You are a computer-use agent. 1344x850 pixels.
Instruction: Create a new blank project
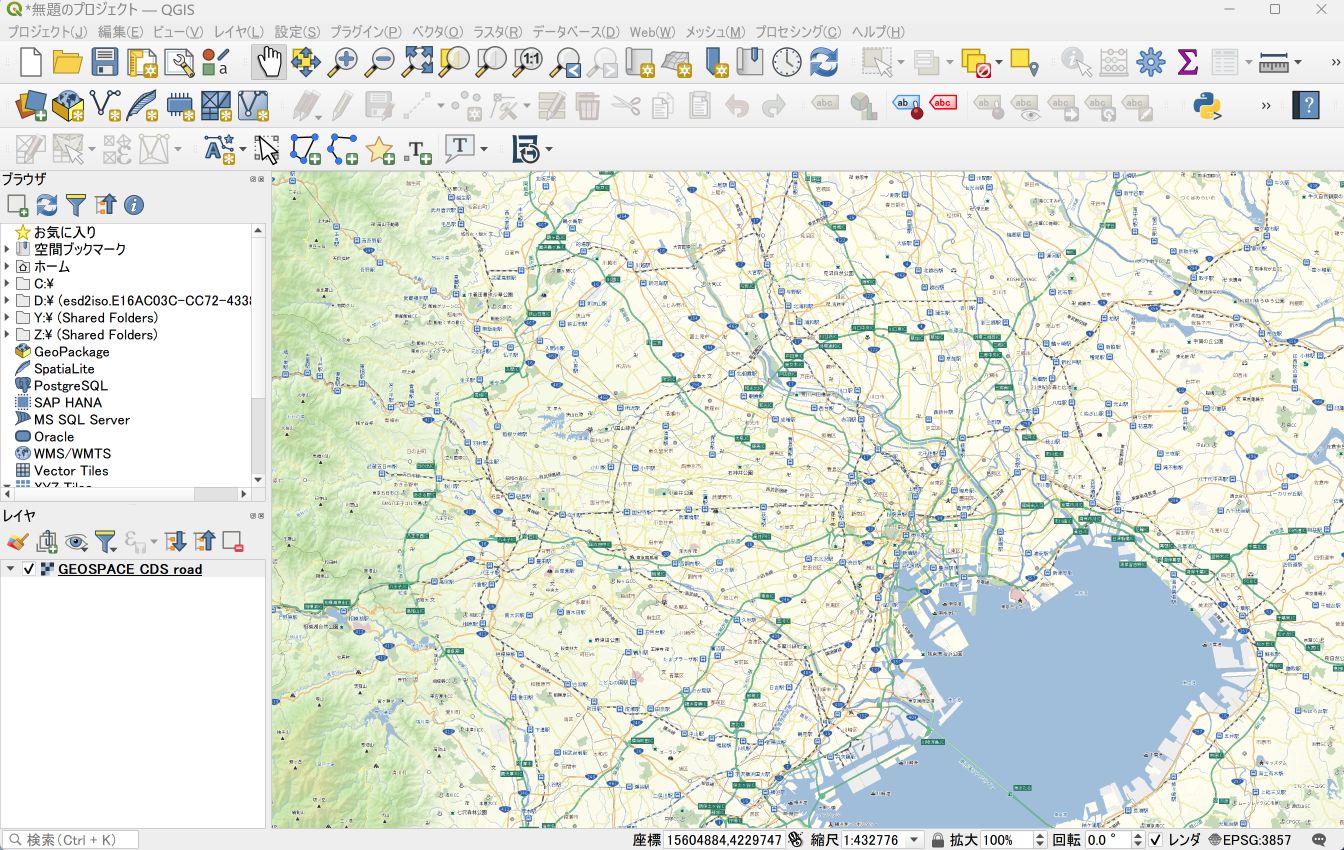coord(30,62)
